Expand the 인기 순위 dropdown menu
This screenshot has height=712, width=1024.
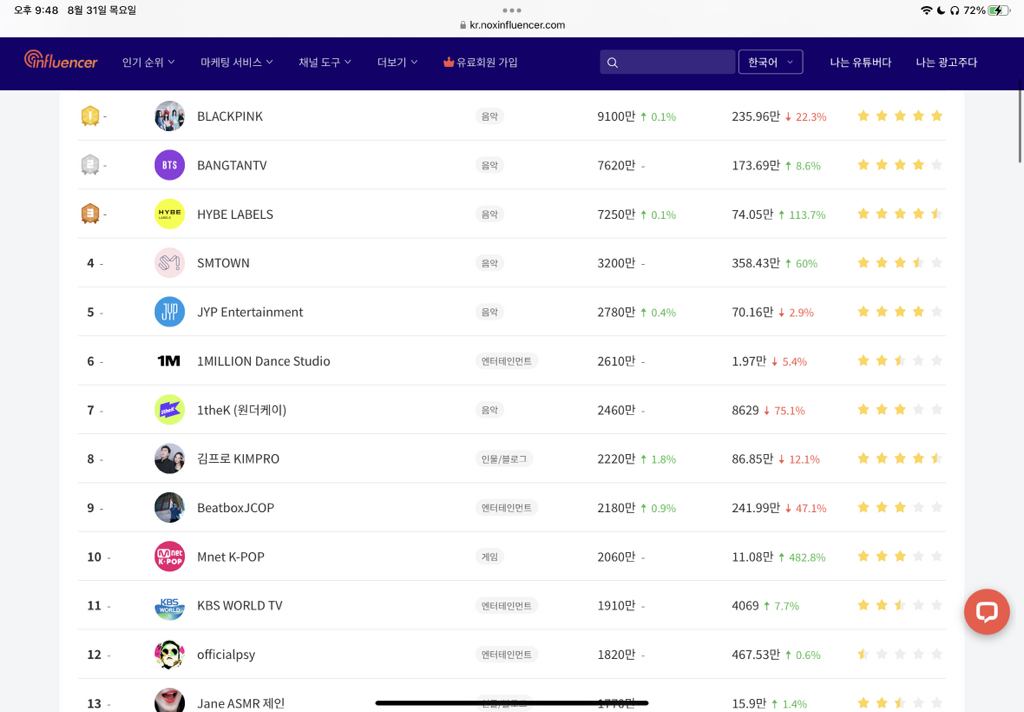148,62
